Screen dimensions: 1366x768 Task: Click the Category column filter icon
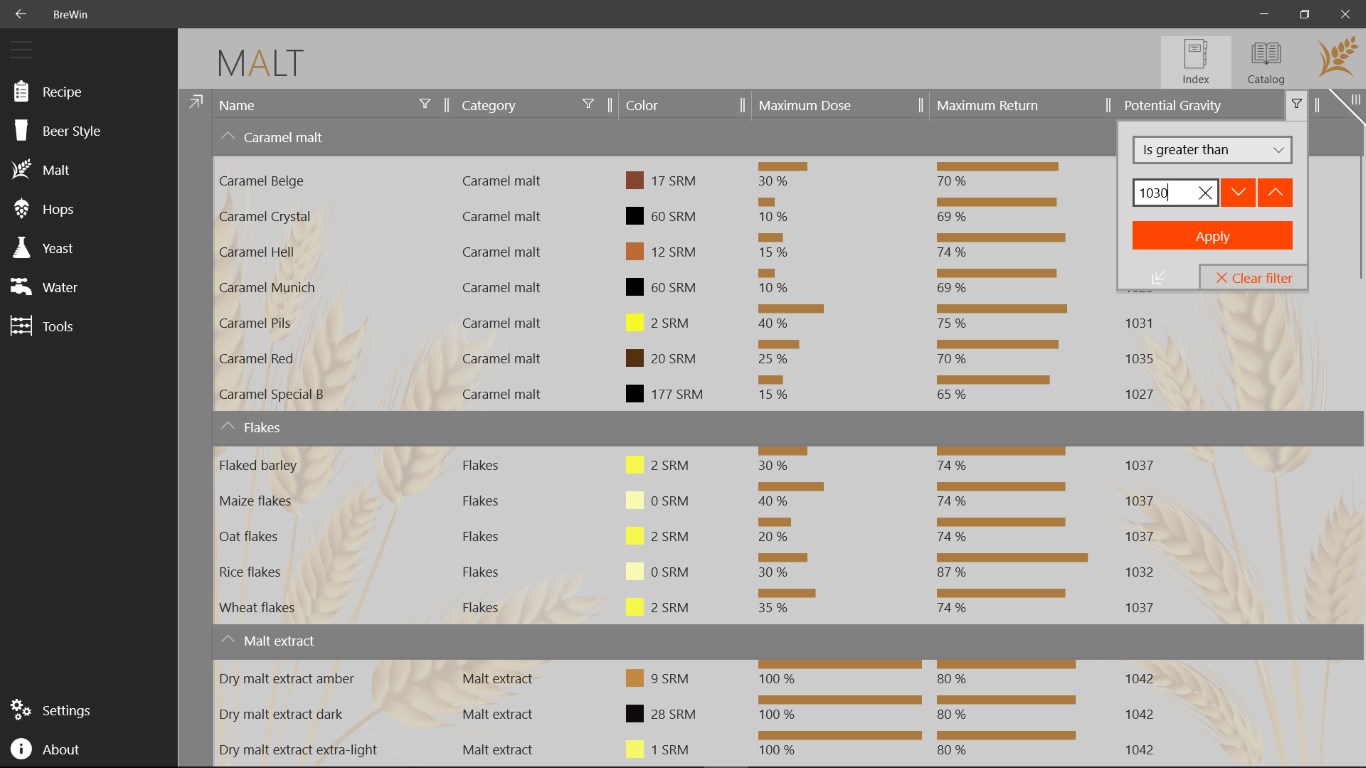[x=588, y=104]
